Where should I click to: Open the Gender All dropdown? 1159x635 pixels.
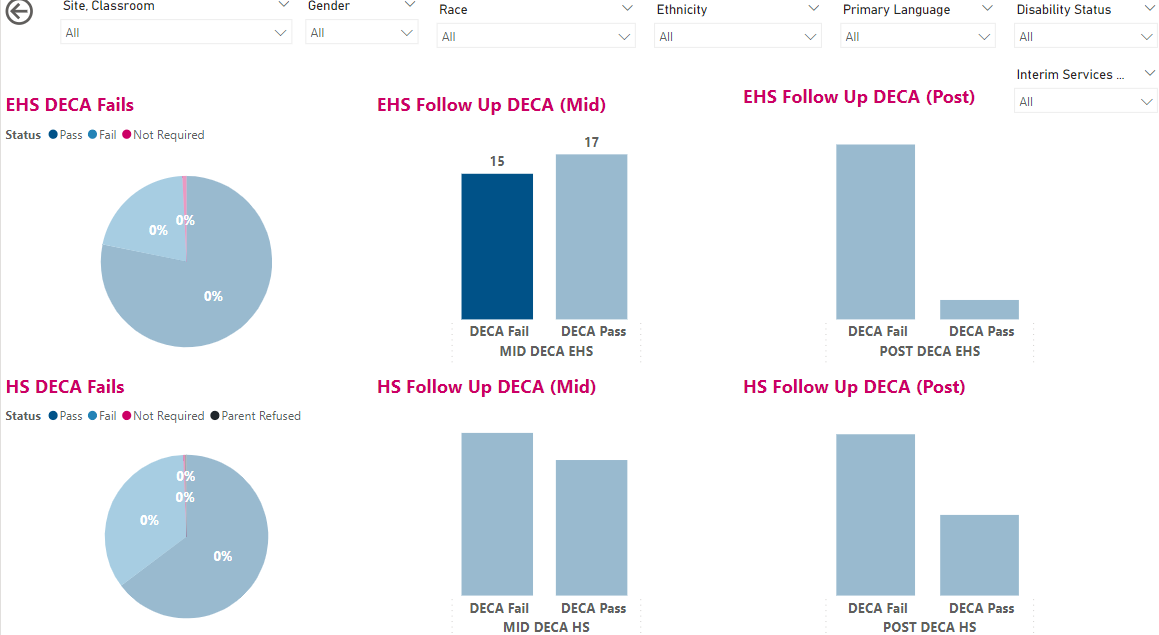(x=361, y=33)
